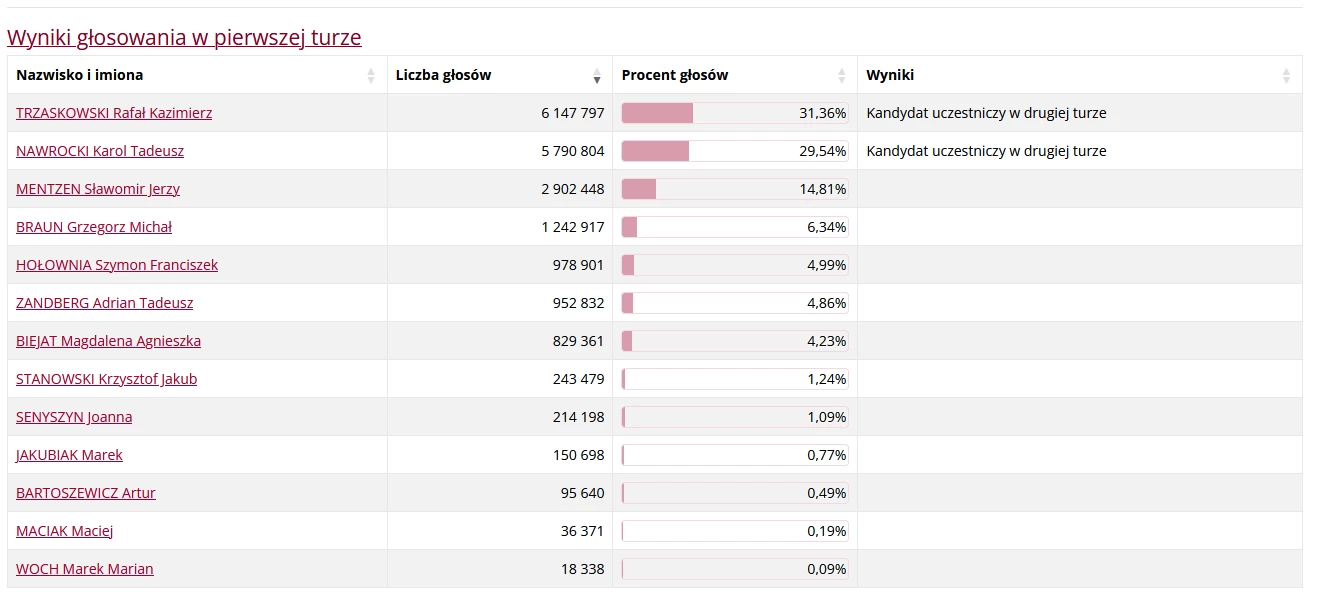Click Procent głosów sort arrows icon
The image size is (1320, 597).
click(x=842, y=75)
